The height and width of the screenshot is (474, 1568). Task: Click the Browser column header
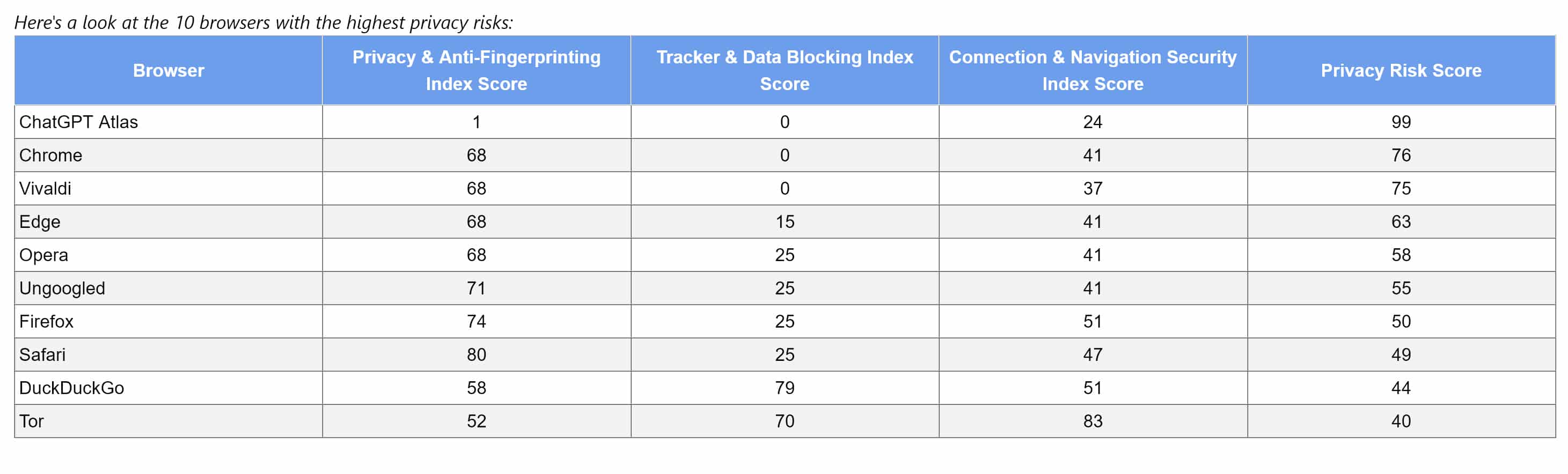[x=168, y=71]
